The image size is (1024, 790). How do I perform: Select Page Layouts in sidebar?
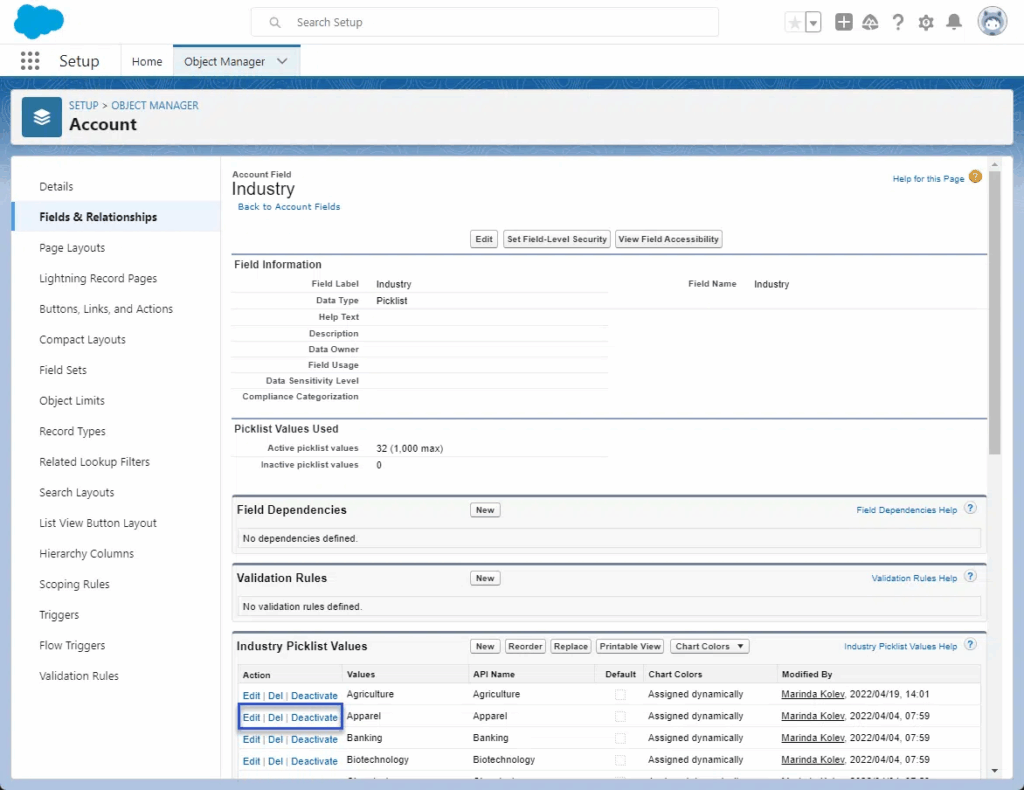(x=72, y=248)
